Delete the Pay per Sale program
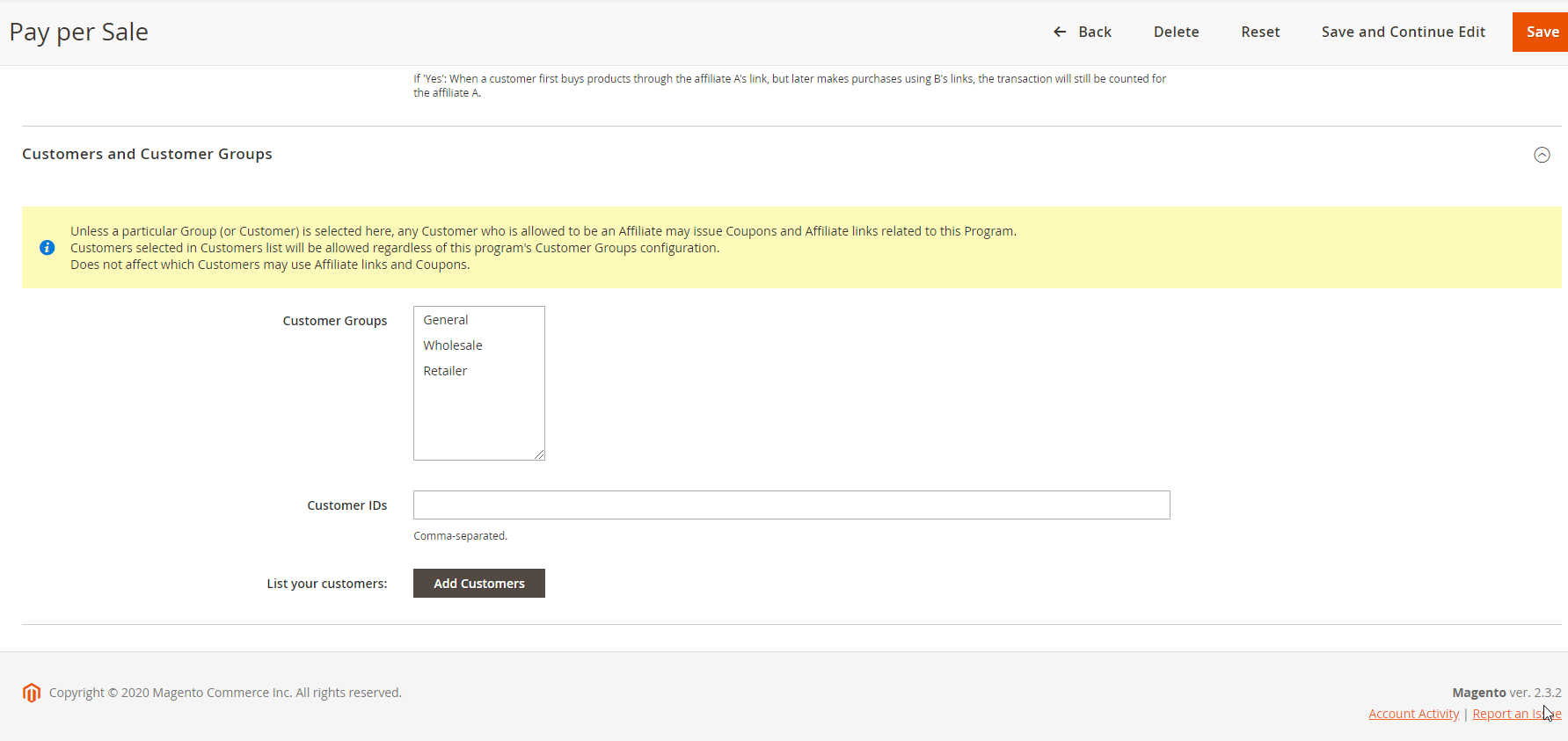This screenshot has height=741, width=1568. (x=1176, y=32)
